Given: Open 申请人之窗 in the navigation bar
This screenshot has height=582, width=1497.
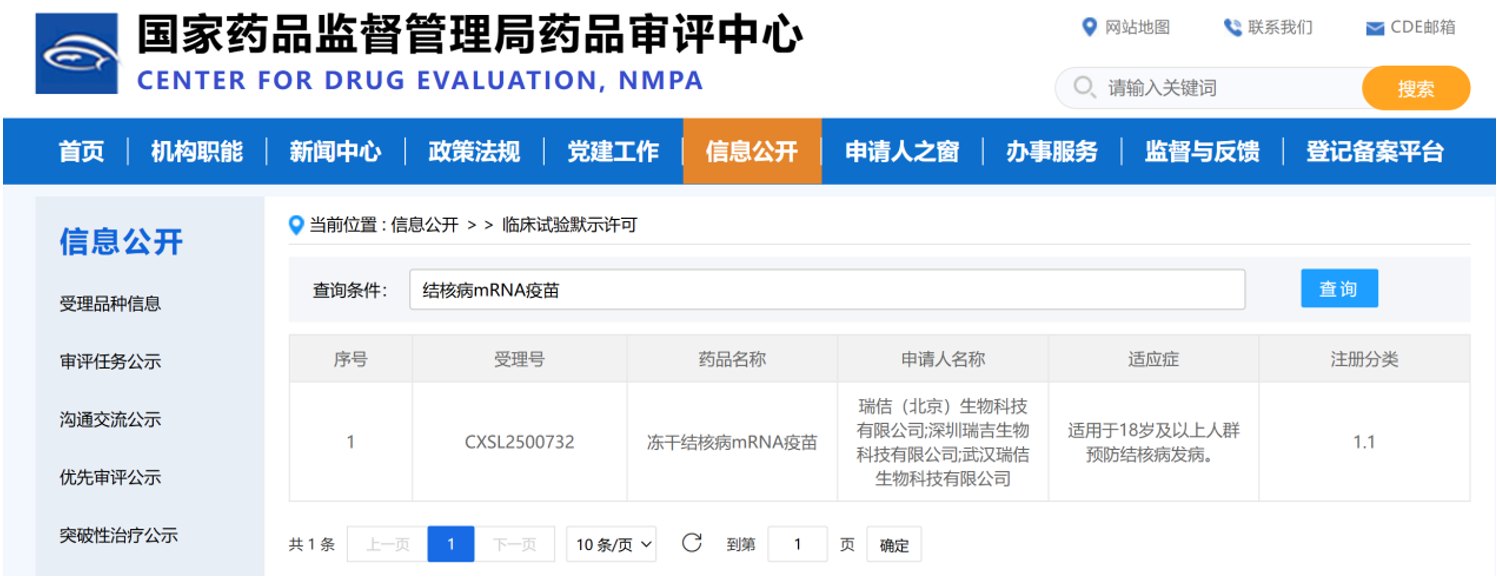Looking at the screenshot, I should [x=901, y=152].
